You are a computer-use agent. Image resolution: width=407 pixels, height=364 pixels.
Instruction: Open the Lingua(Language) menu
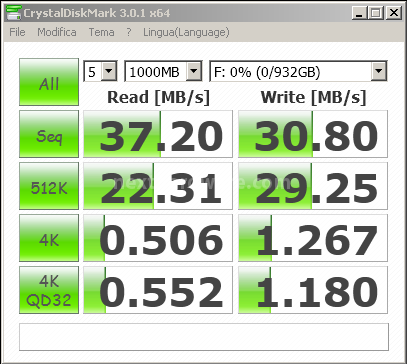pyautogui.click(x=186, y=32)
